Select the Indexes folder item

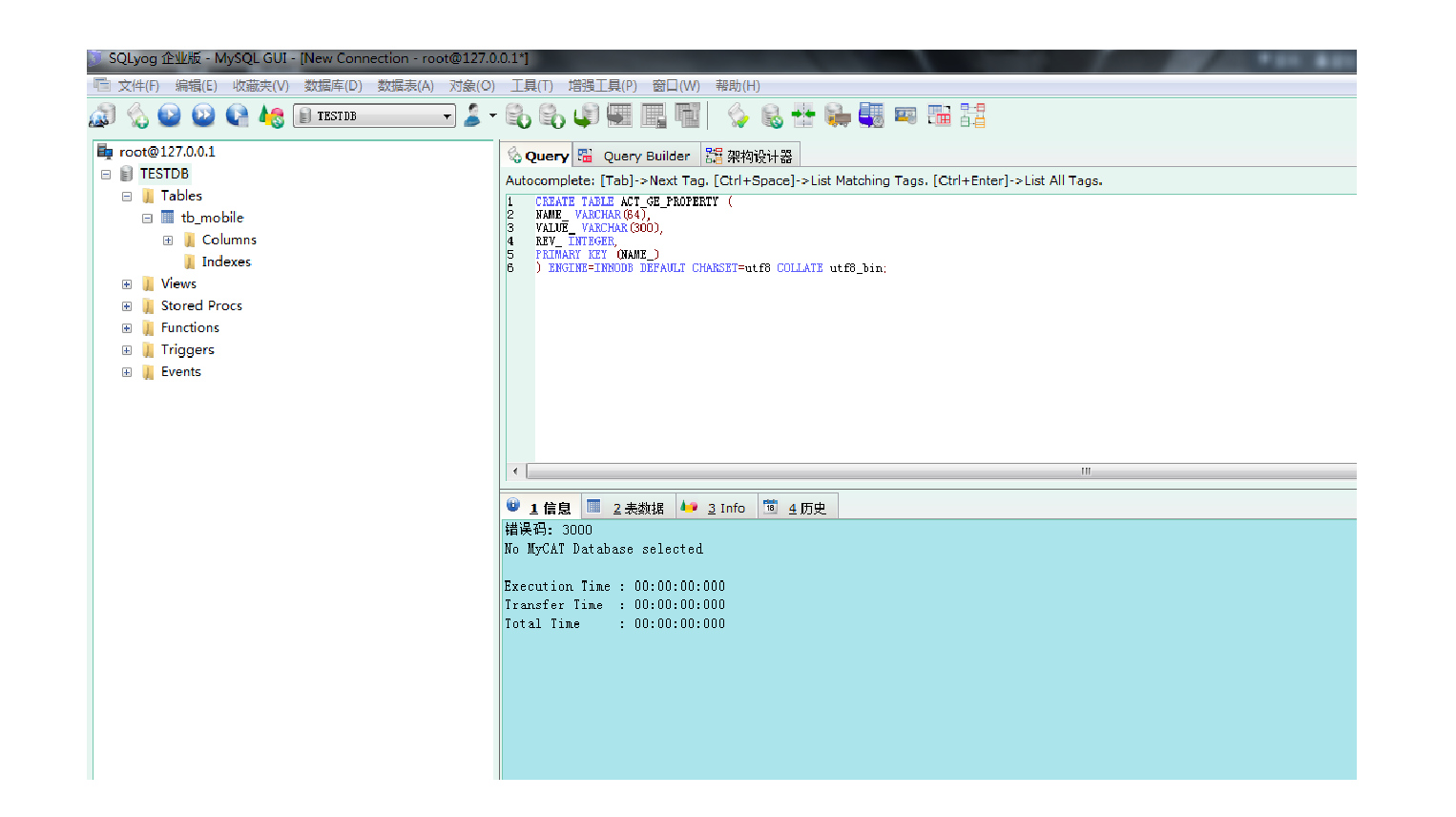coord(226,262)
